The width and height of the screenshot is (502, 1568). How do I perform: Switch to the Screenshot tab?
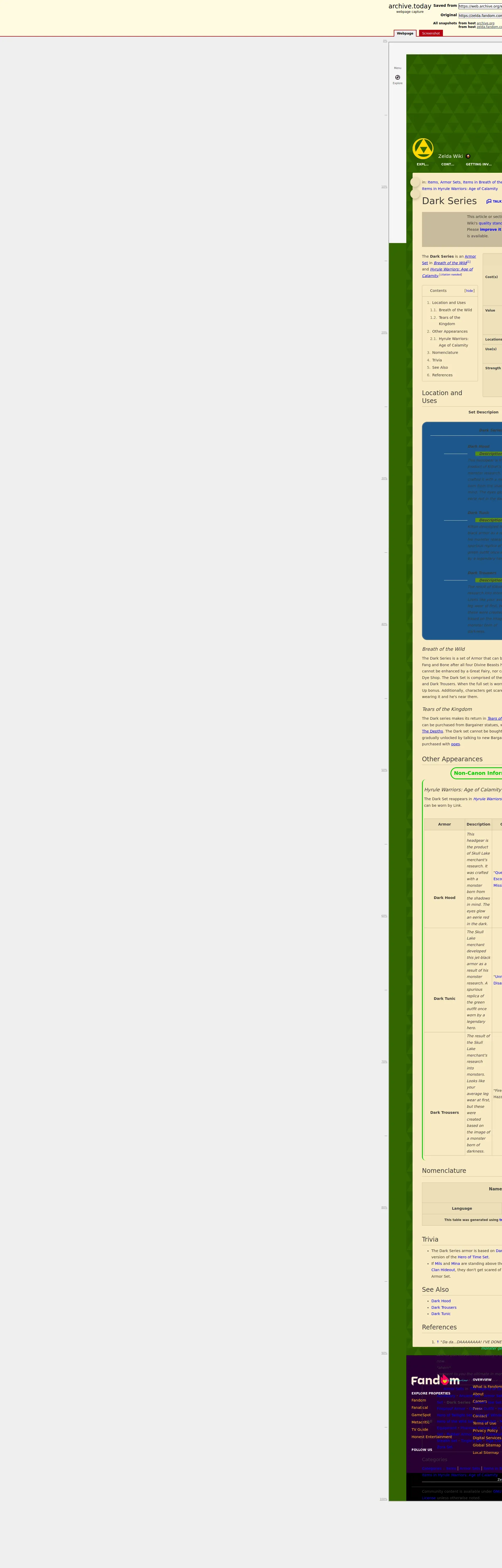point(431,33)
